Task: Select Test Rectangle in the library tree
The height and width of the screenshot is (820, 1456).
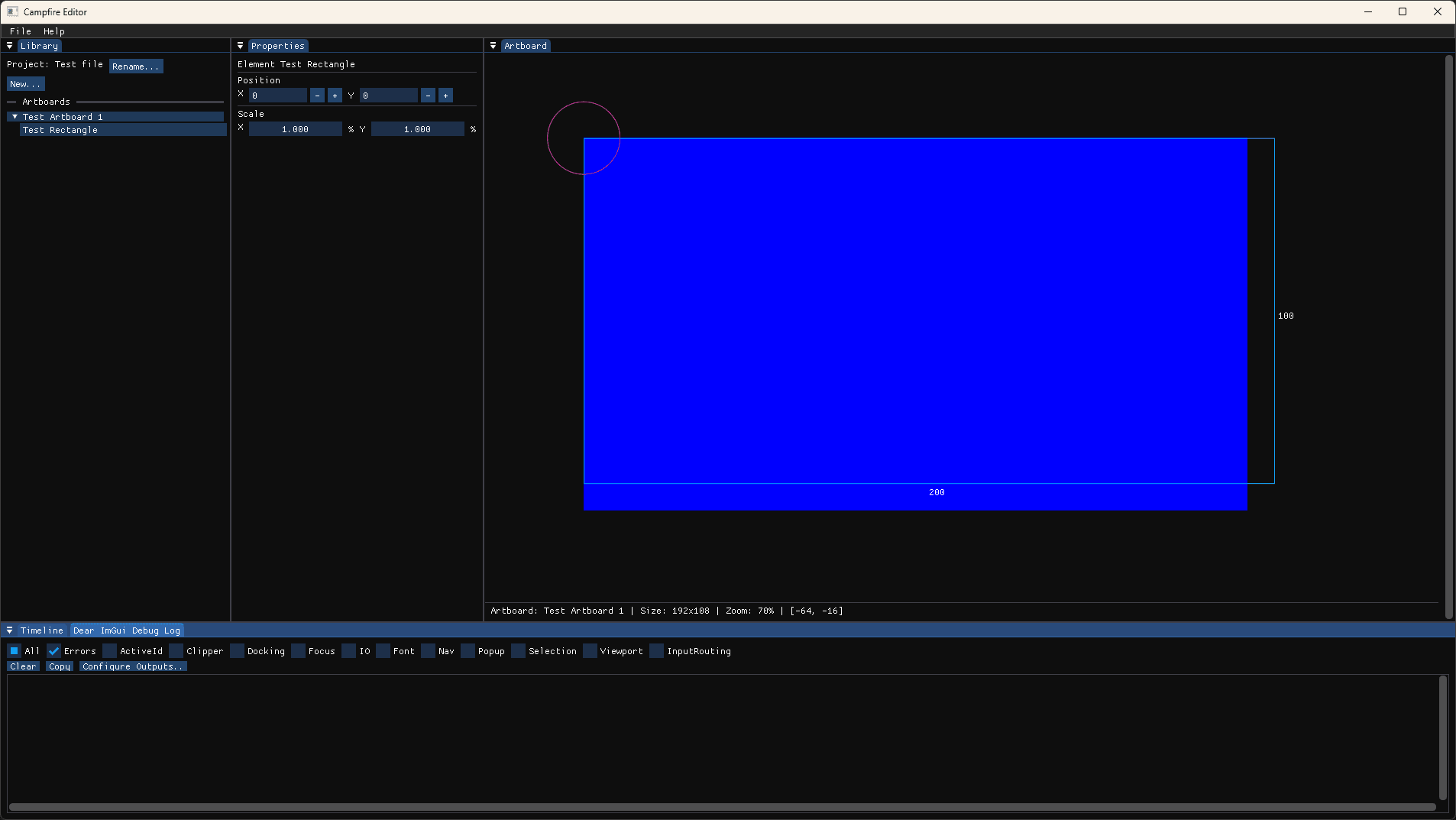Action: [60, 130]
